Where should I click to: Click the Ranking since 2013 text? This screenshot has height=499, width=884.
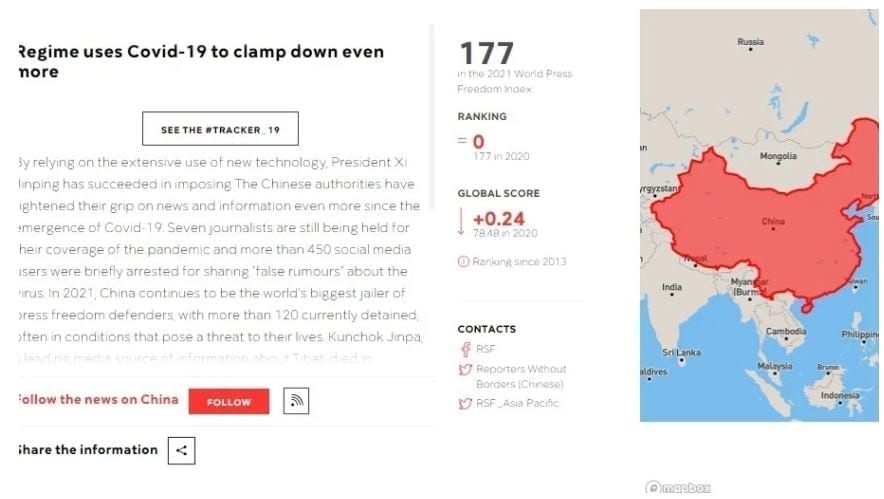[519, 262]
